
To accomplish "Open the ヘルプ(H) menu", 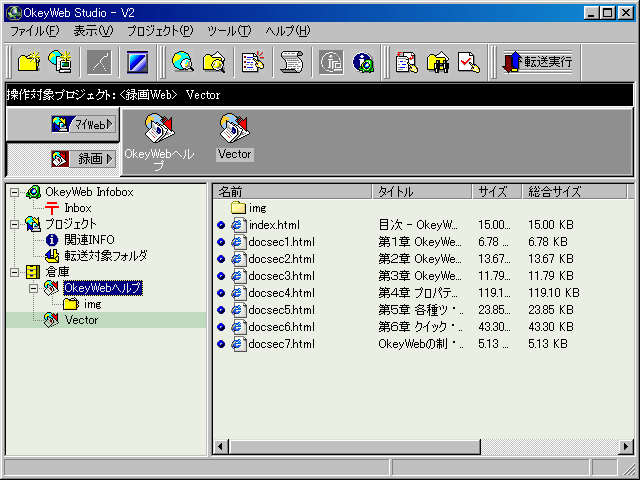I will click(x=288, y=31).
